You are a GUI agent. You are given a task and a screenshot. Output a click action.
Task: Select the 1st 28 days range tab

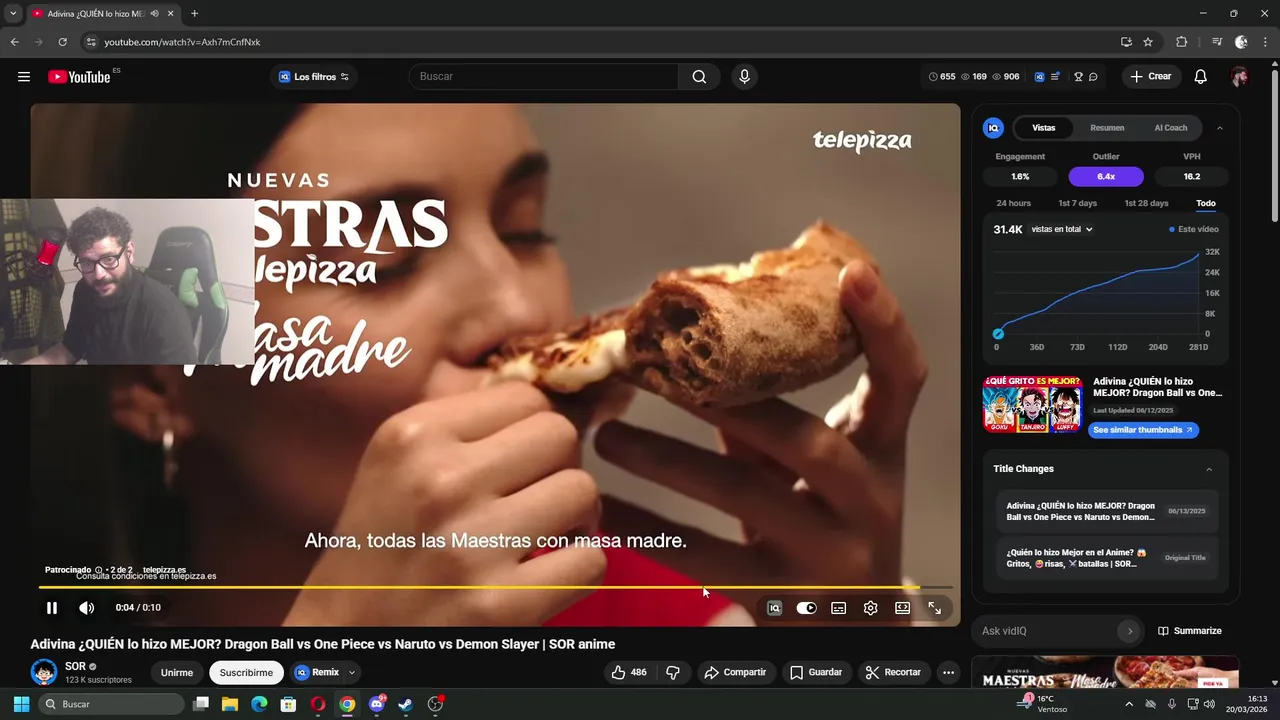(1146, 203)
